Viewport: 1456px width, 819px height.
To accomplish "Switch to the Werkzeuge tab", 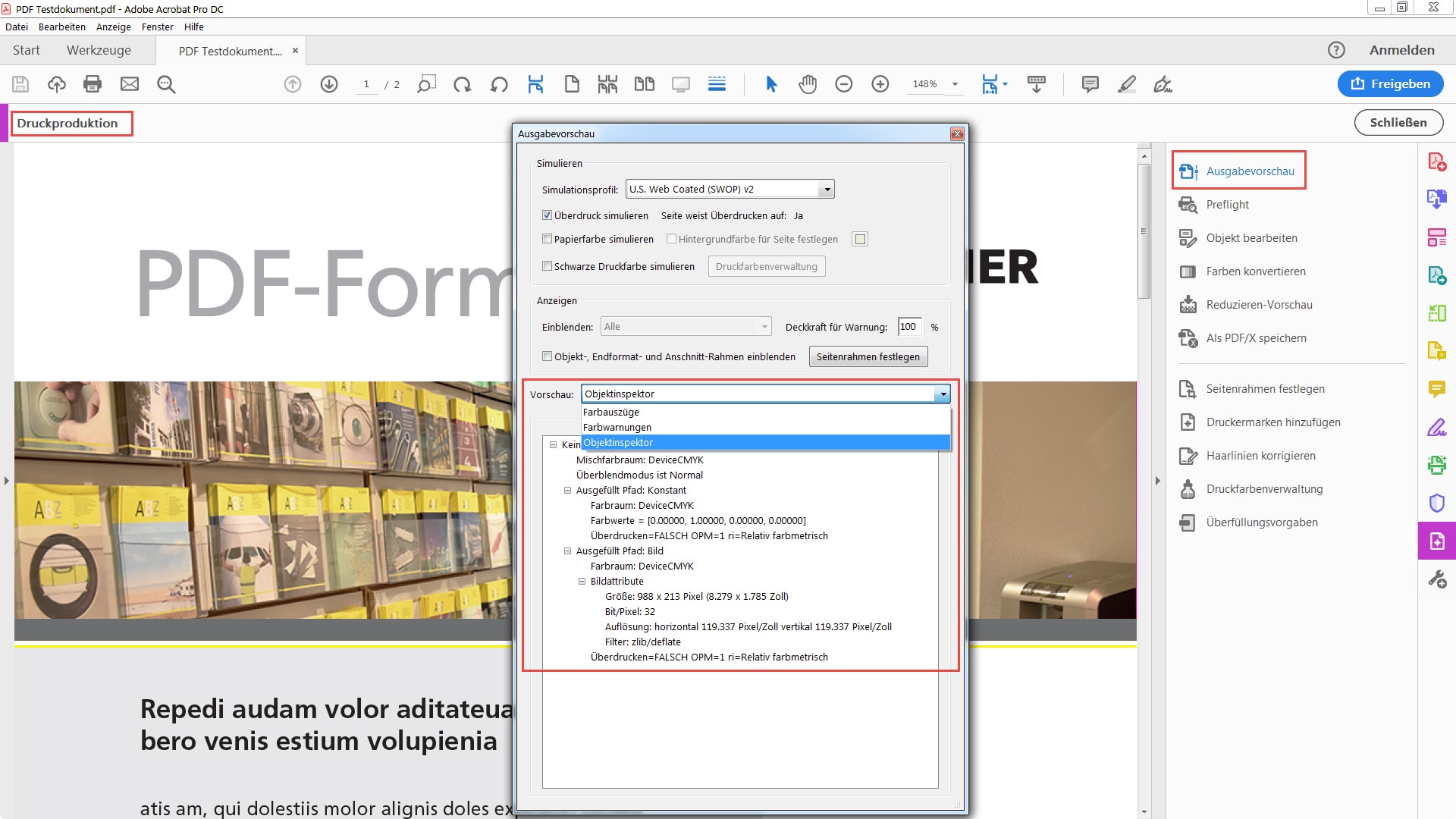I will coord(99,50).
